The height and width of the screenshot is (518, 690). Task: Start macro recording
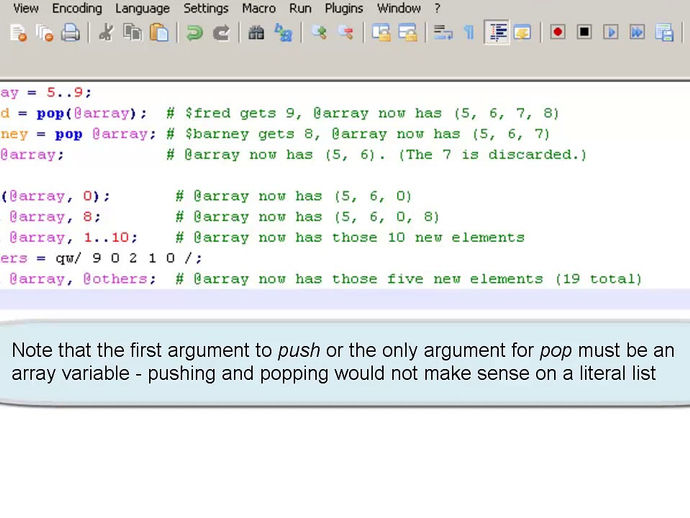558,32
